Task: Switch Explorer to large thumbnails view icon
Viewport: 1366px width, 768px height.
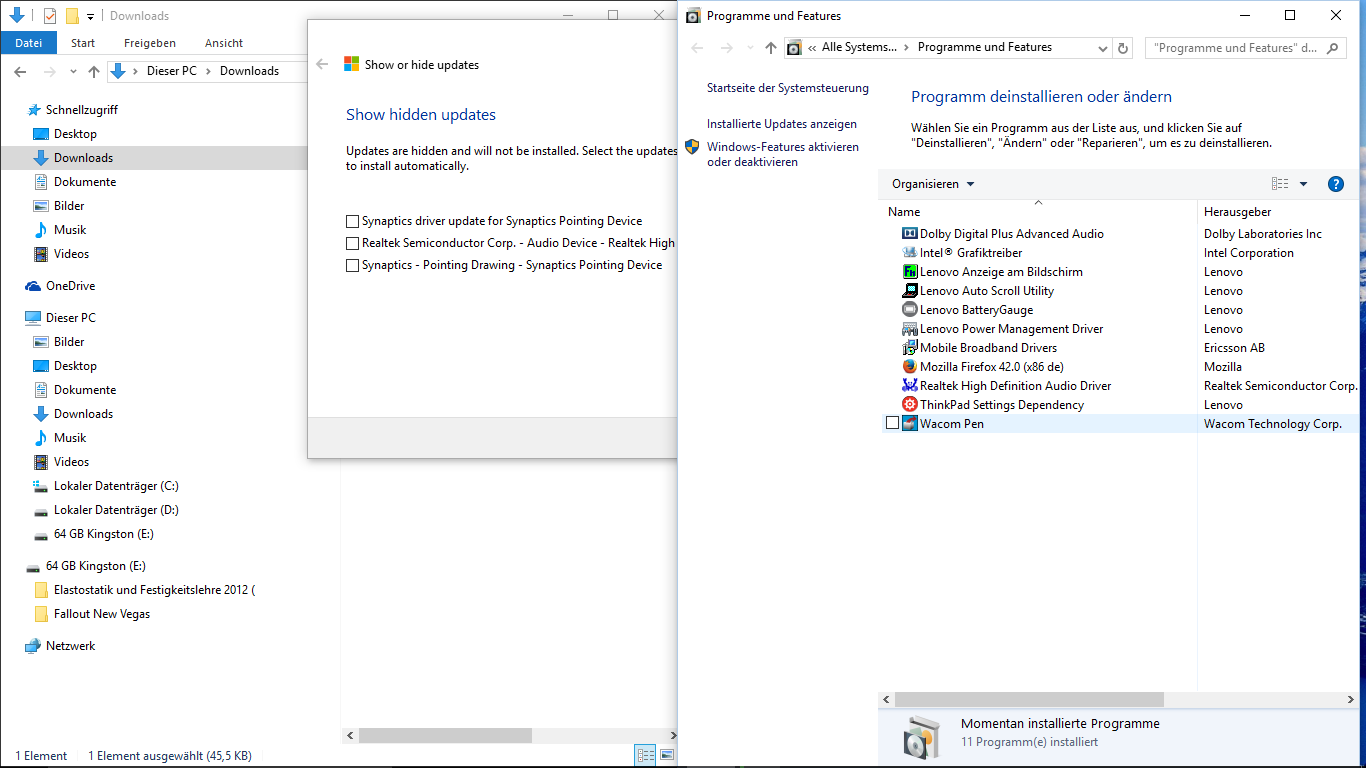Action: click(667, 755)
